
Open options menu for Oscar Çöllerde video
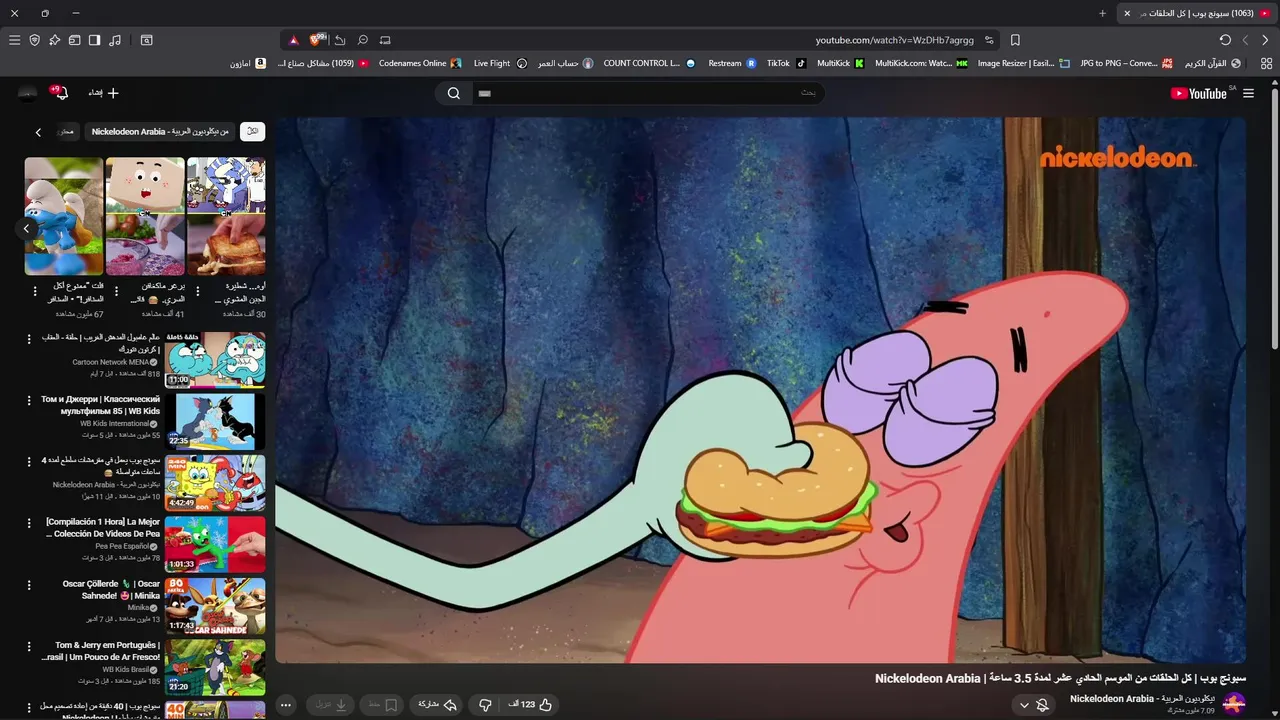click(x=29, y=584)
